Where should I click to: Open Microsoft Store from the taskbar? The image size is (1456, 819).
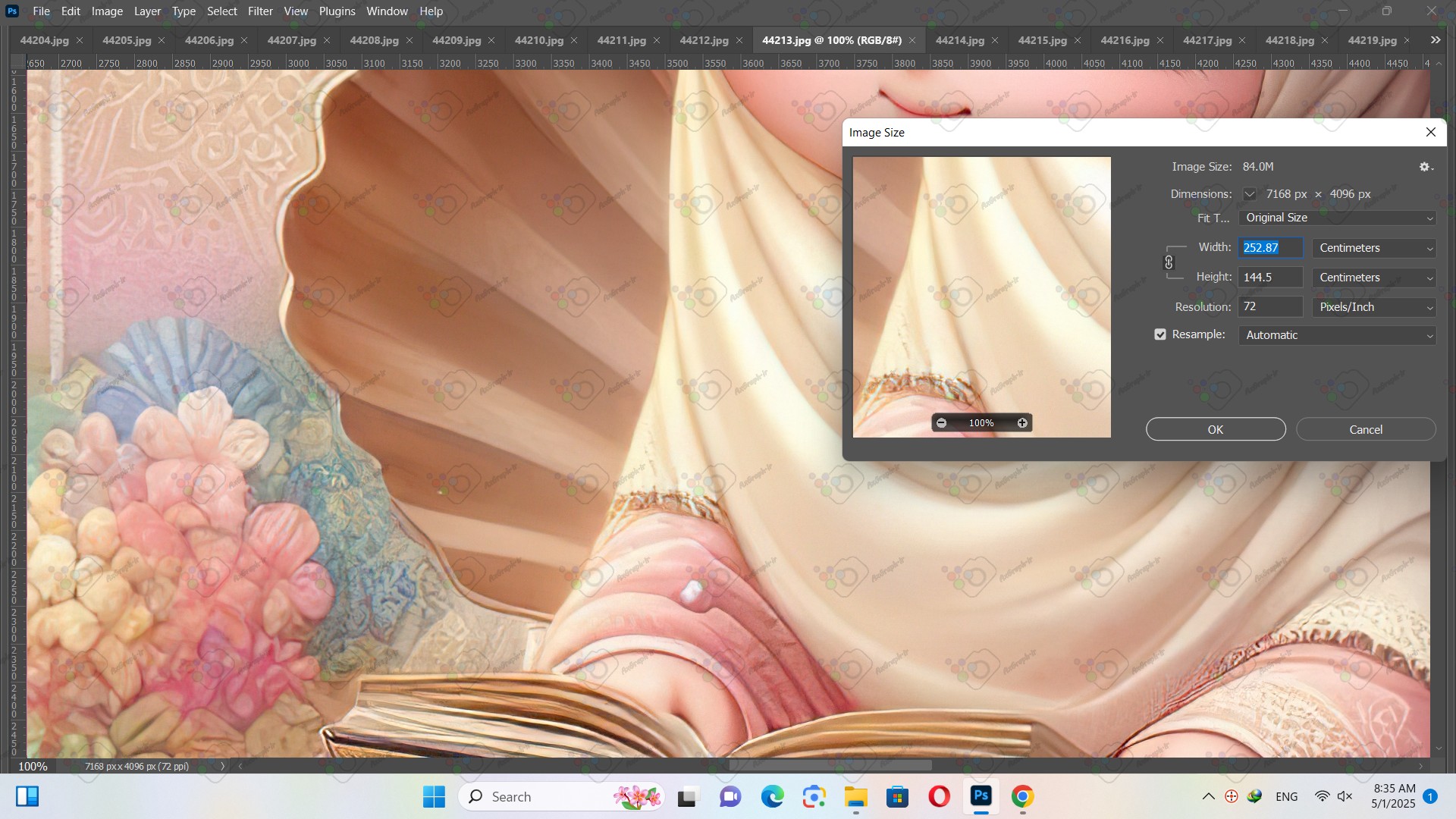897,797
